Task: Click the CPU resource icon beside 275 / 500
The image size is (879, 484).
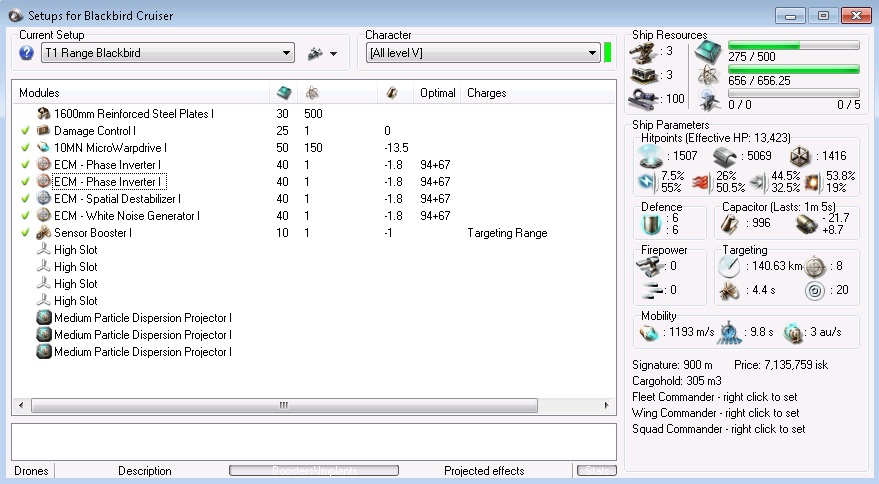Action: point(708,52)
